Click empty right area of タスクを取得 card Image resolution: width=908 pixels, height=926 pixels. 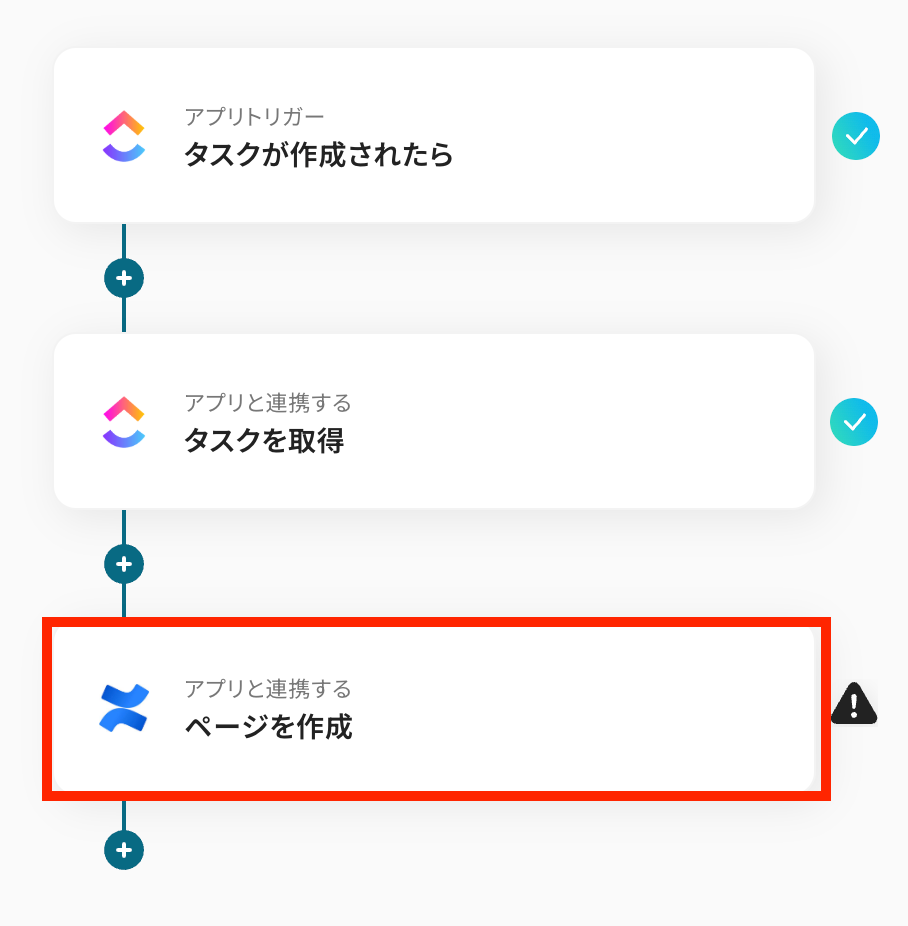650,422
